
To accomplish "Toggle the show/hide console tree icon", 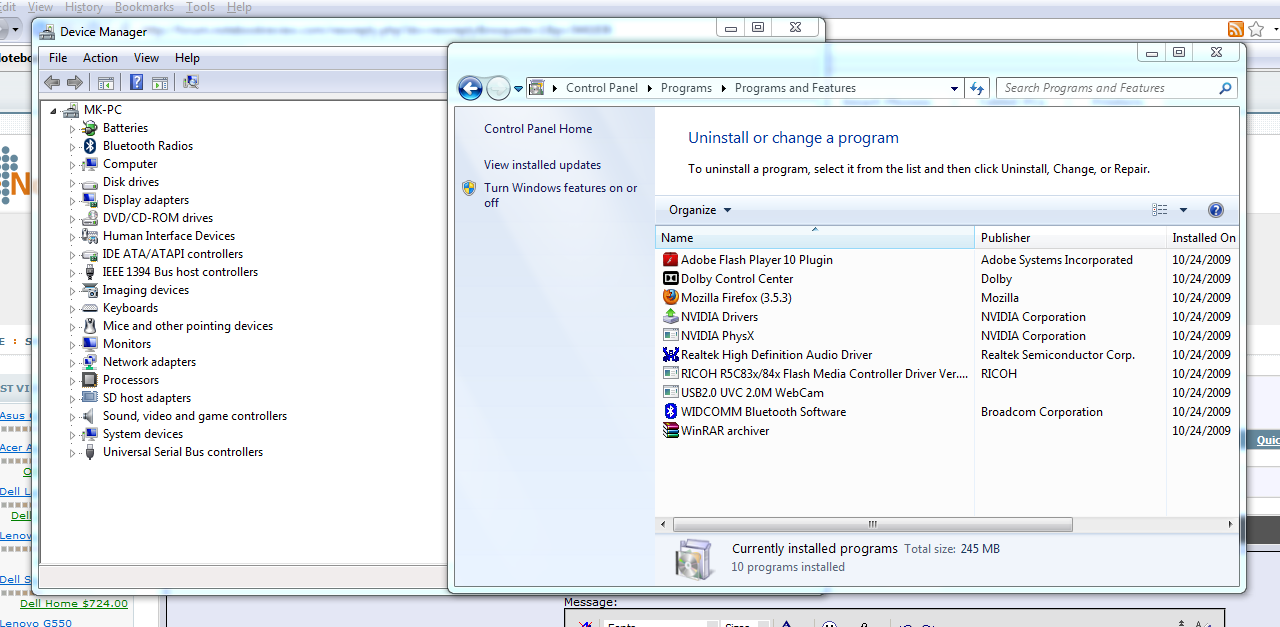I will click(x=106, y=83).
